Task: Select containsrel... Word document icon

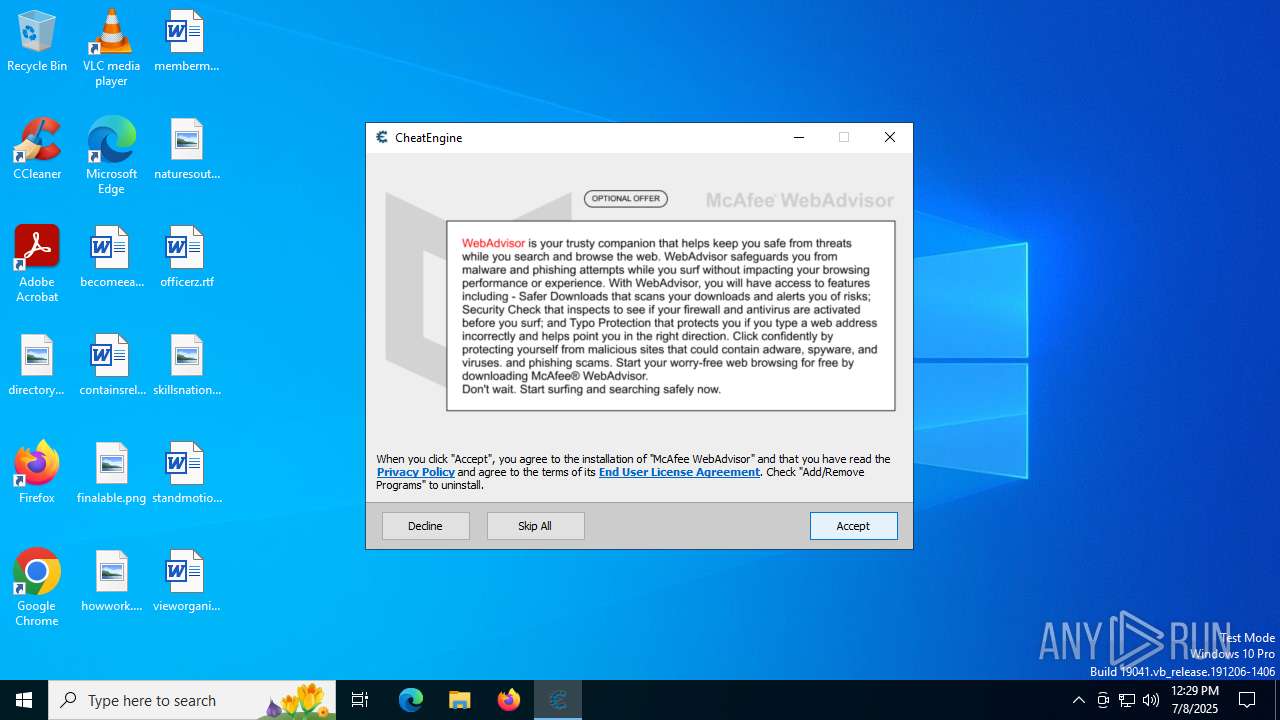Action: click(111, 365)
